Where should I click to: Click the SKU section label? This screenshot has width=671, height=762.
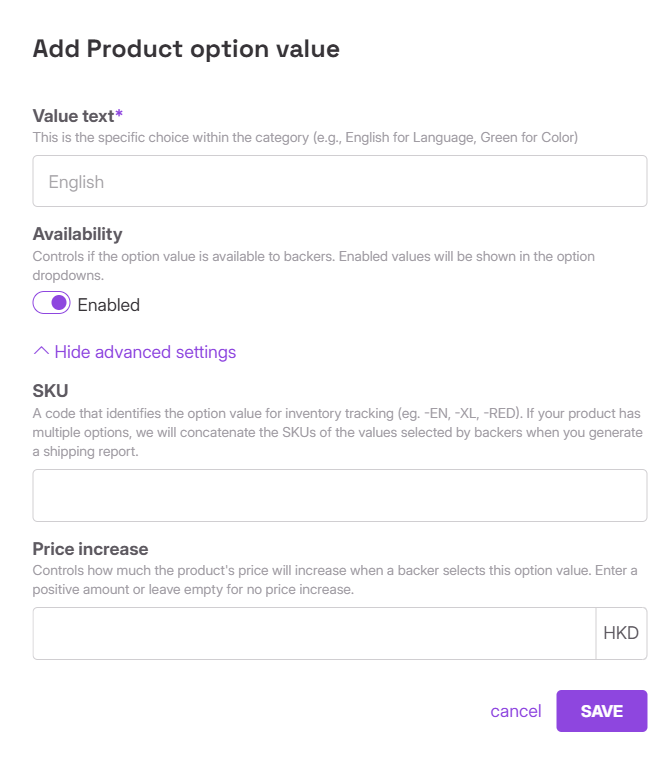coord(51,390)
